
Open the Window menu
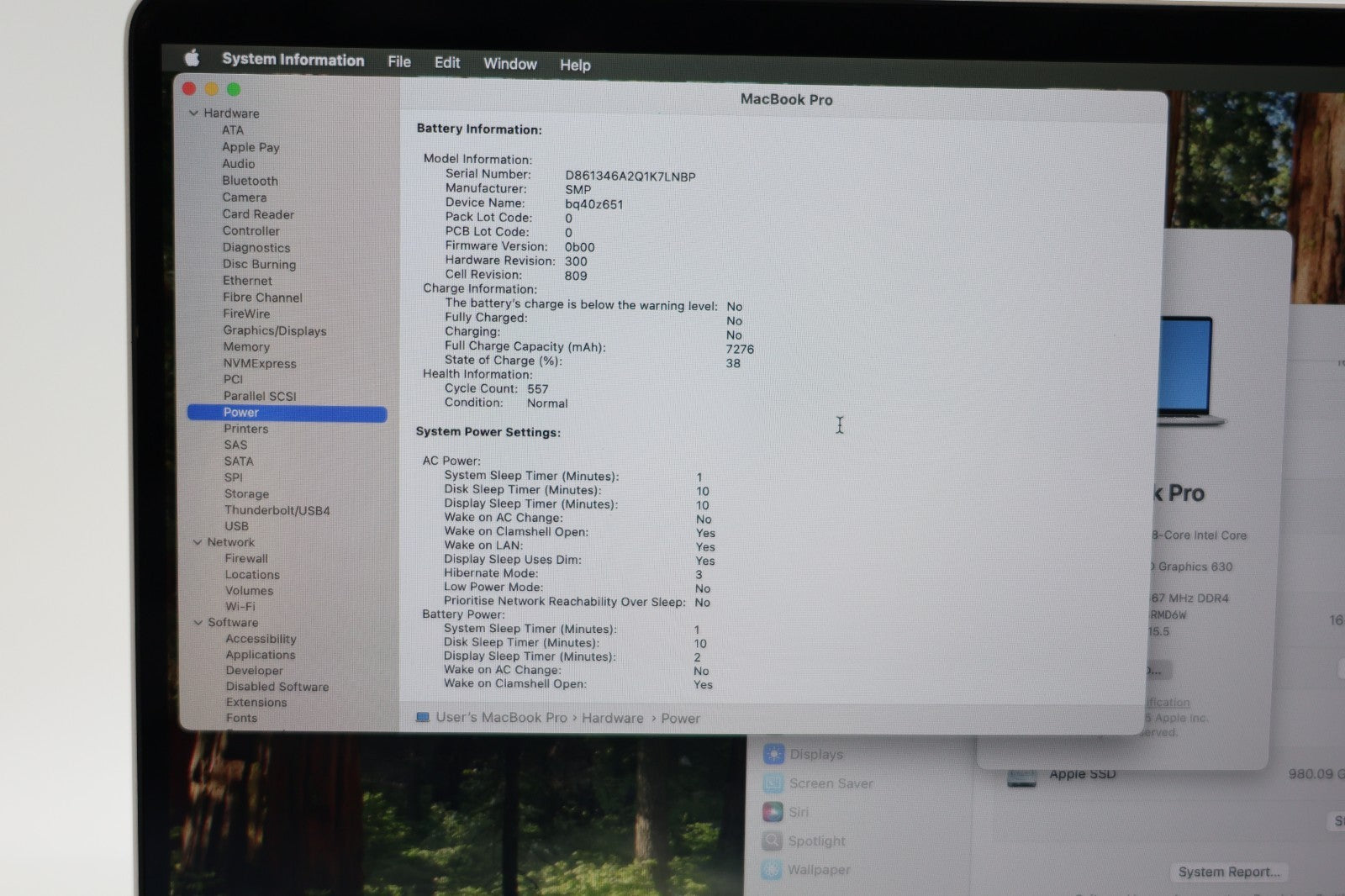(x=510, y=64)
